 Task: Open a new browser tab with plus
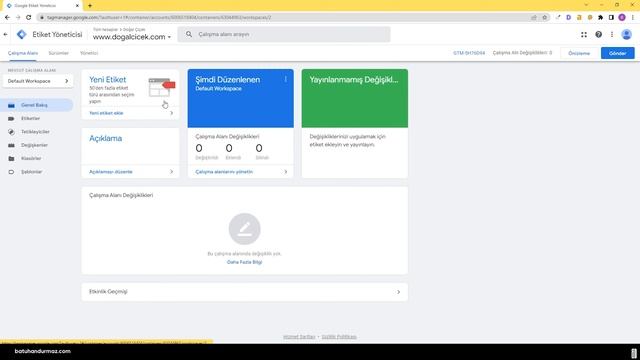coord(90,6)
